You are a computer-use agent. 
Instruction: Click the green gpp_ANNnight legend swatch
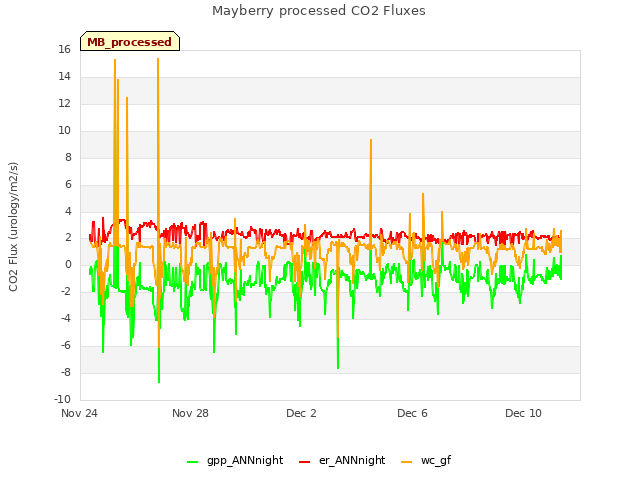pyautogui.click(x=192, y=462)
